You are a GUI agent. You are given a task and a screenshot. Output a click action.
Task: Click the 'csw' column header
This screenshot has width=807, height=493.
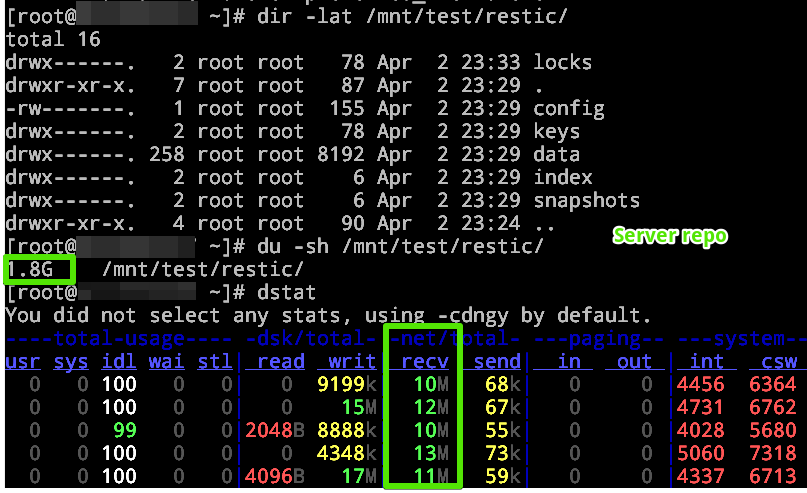[779, 362]
